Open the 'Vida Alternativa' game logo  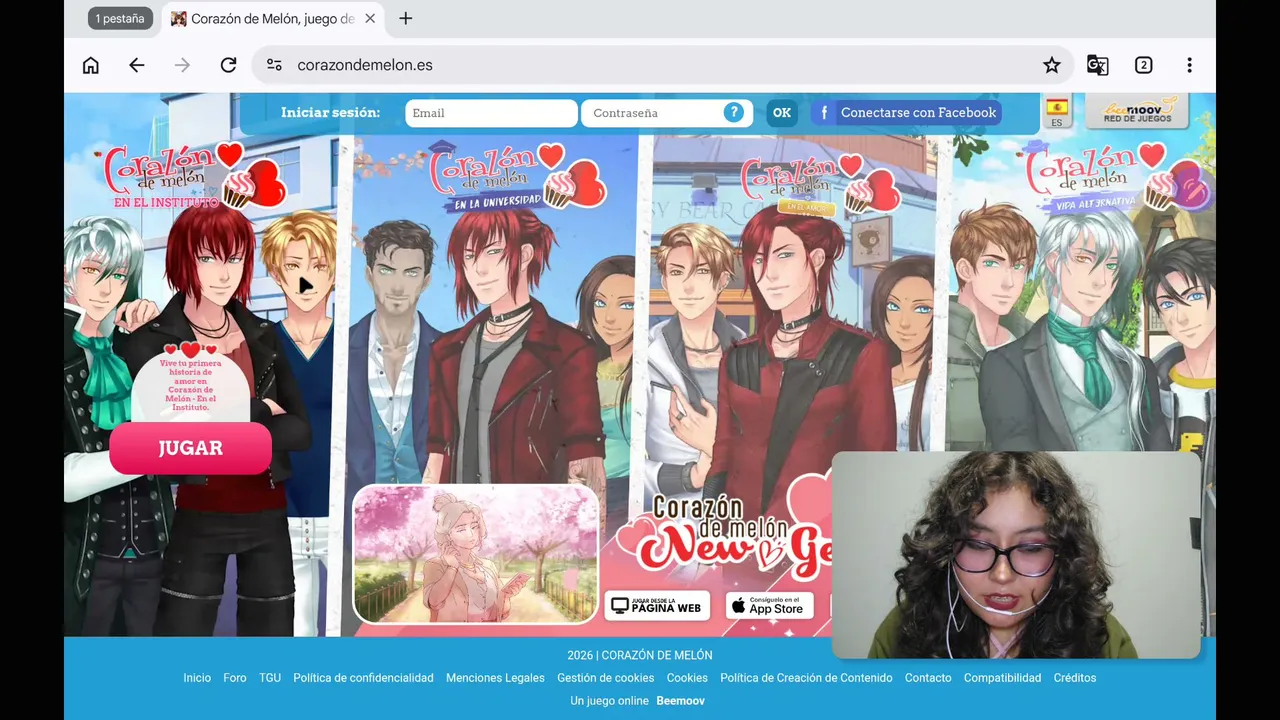click(x=1120, y=177)
